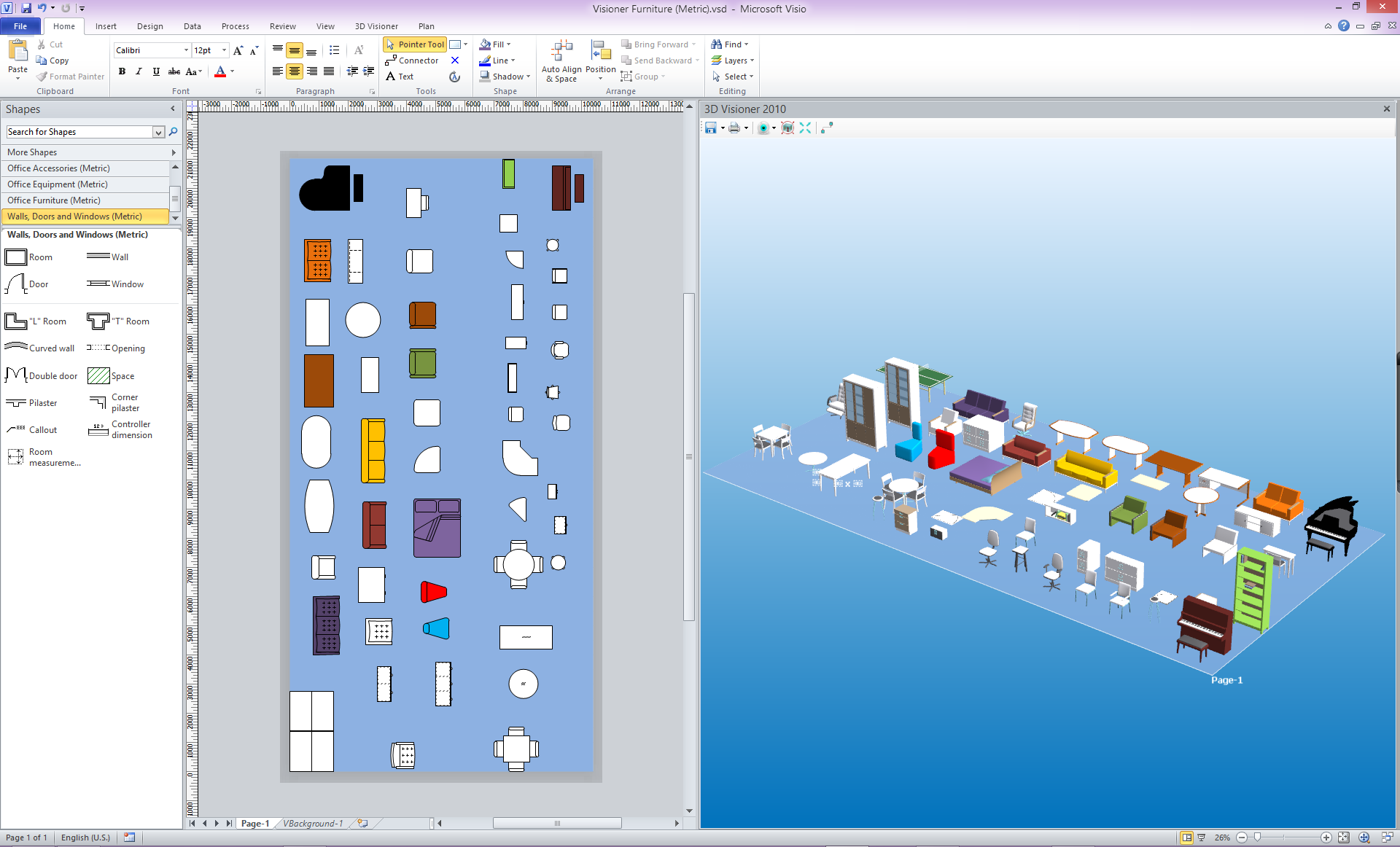Click the printer icon in 3D Visioner toolbar

(x=734, y=128)
